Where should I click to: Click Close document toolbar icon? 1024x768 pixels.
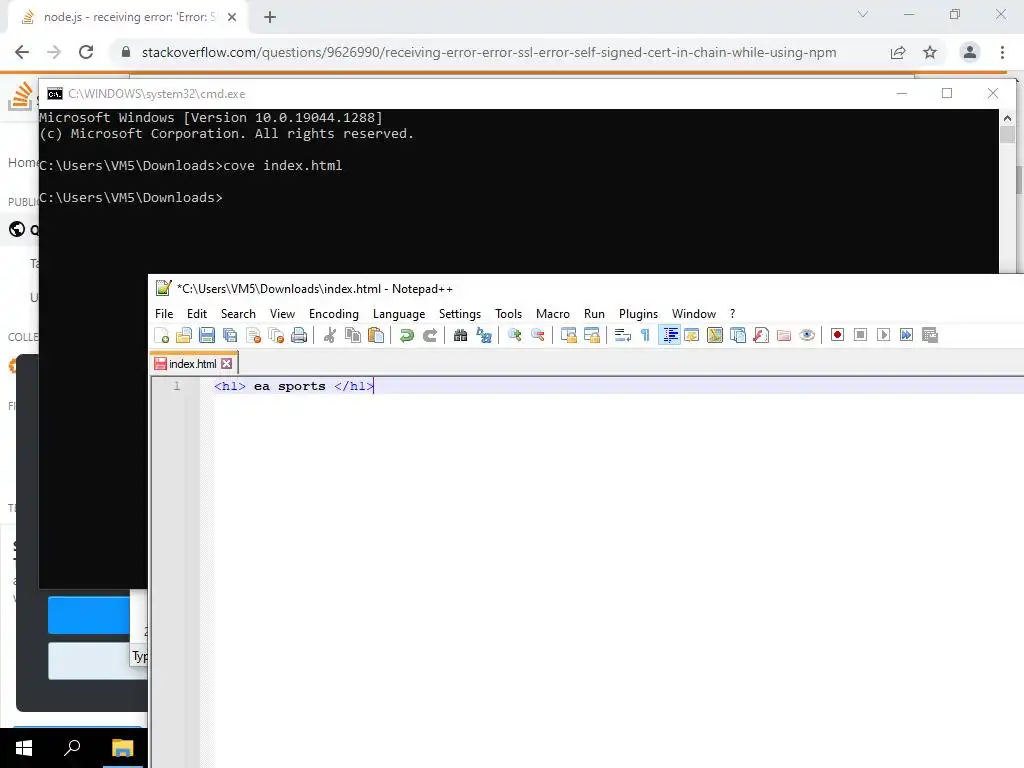pyautogui.click(x=253, y=335)
